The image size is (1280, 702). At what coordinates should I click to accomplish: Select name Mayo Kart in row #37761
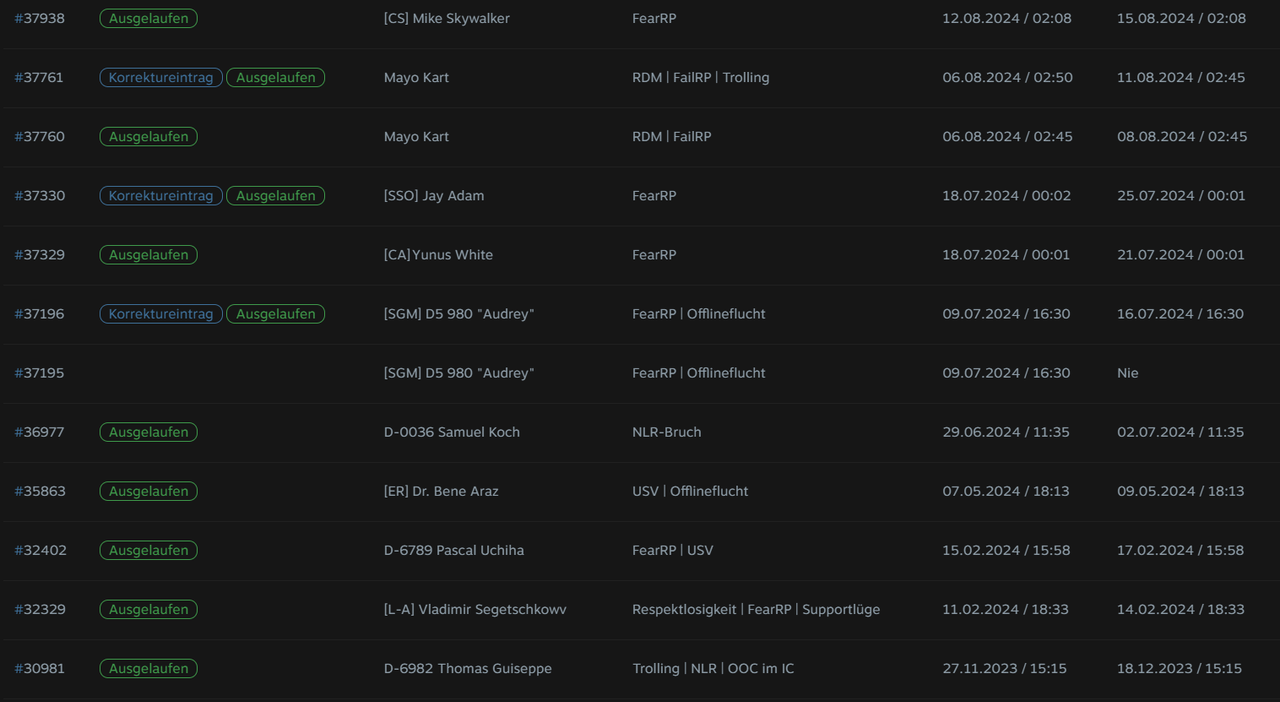click(416, 77)
